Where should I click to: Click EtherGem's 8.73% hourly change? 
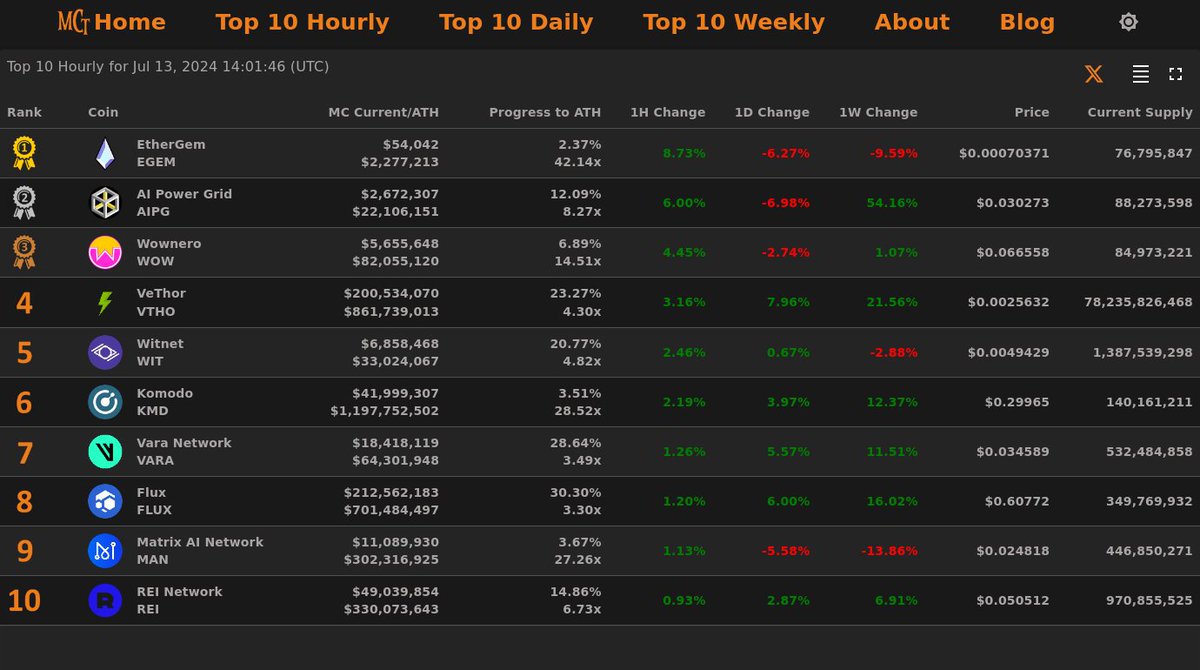tap(684, 153)
